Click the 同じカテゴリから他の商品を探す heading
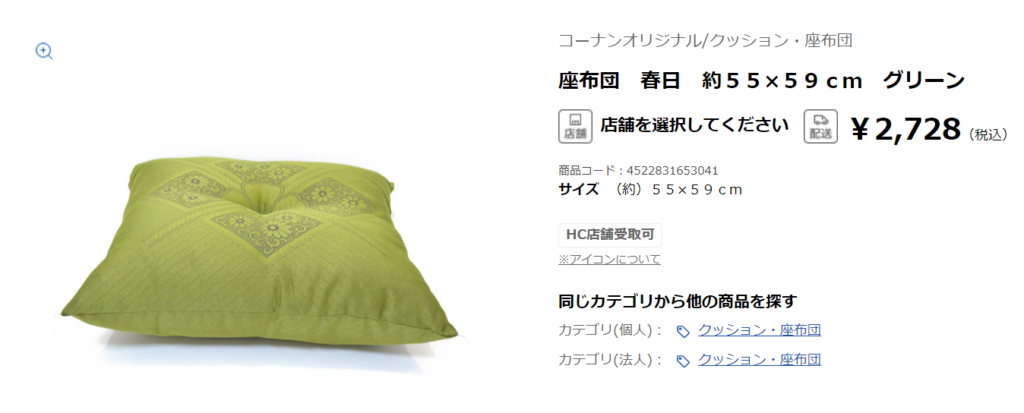This screenshot has height=413, width=1024. click(x=678, y=301)
